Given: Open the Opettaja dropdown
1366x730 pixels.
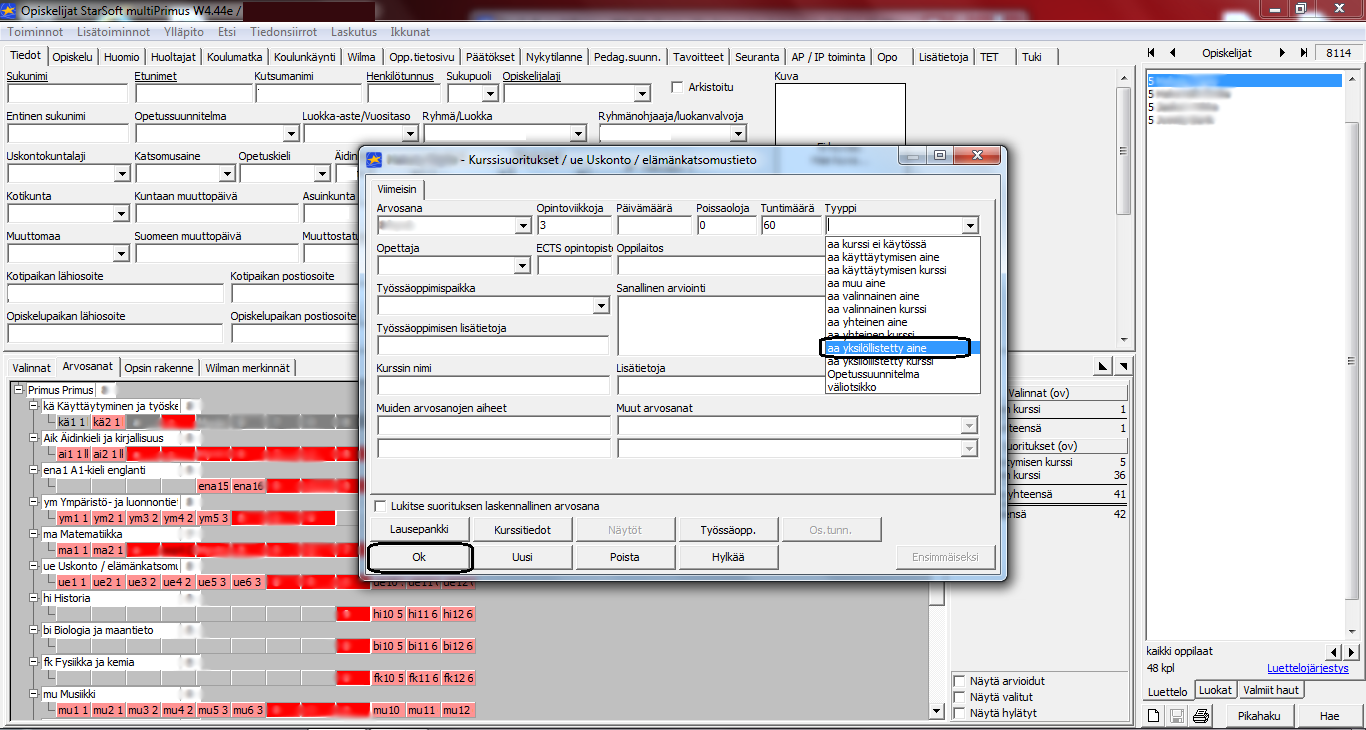Looking at the screenshot, I should pos(522,266).
